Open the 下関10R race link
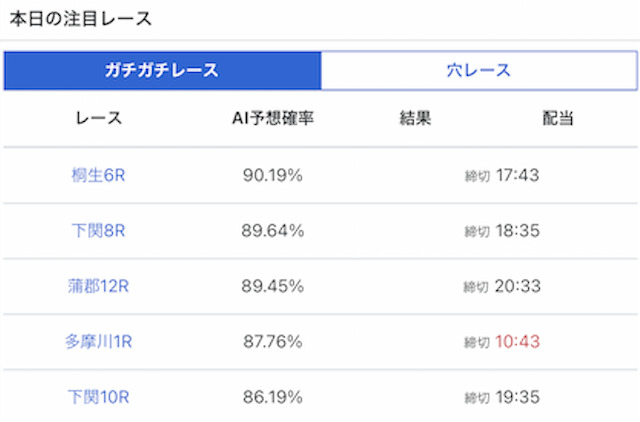 tap(98, 397)
